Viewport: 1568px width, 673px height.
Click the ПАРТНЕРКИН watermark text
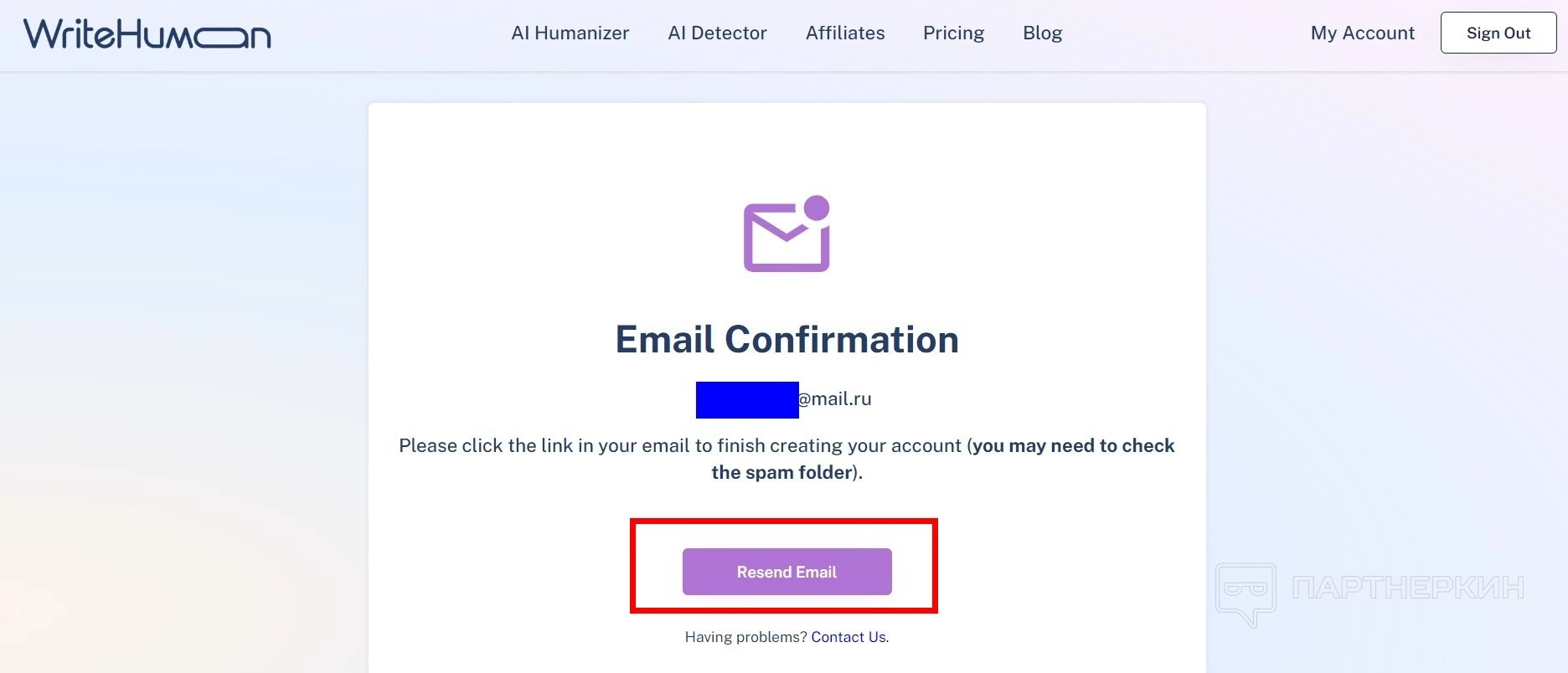[x=1407, y=588]
